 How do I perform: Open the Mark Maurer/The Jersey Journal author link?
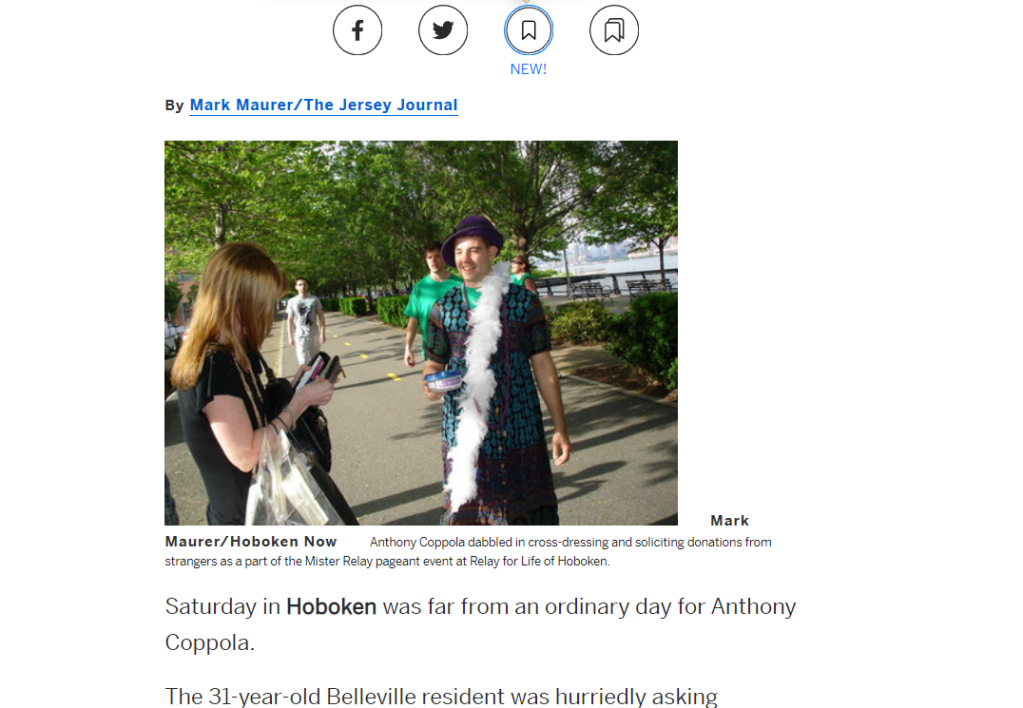[324, 105]
